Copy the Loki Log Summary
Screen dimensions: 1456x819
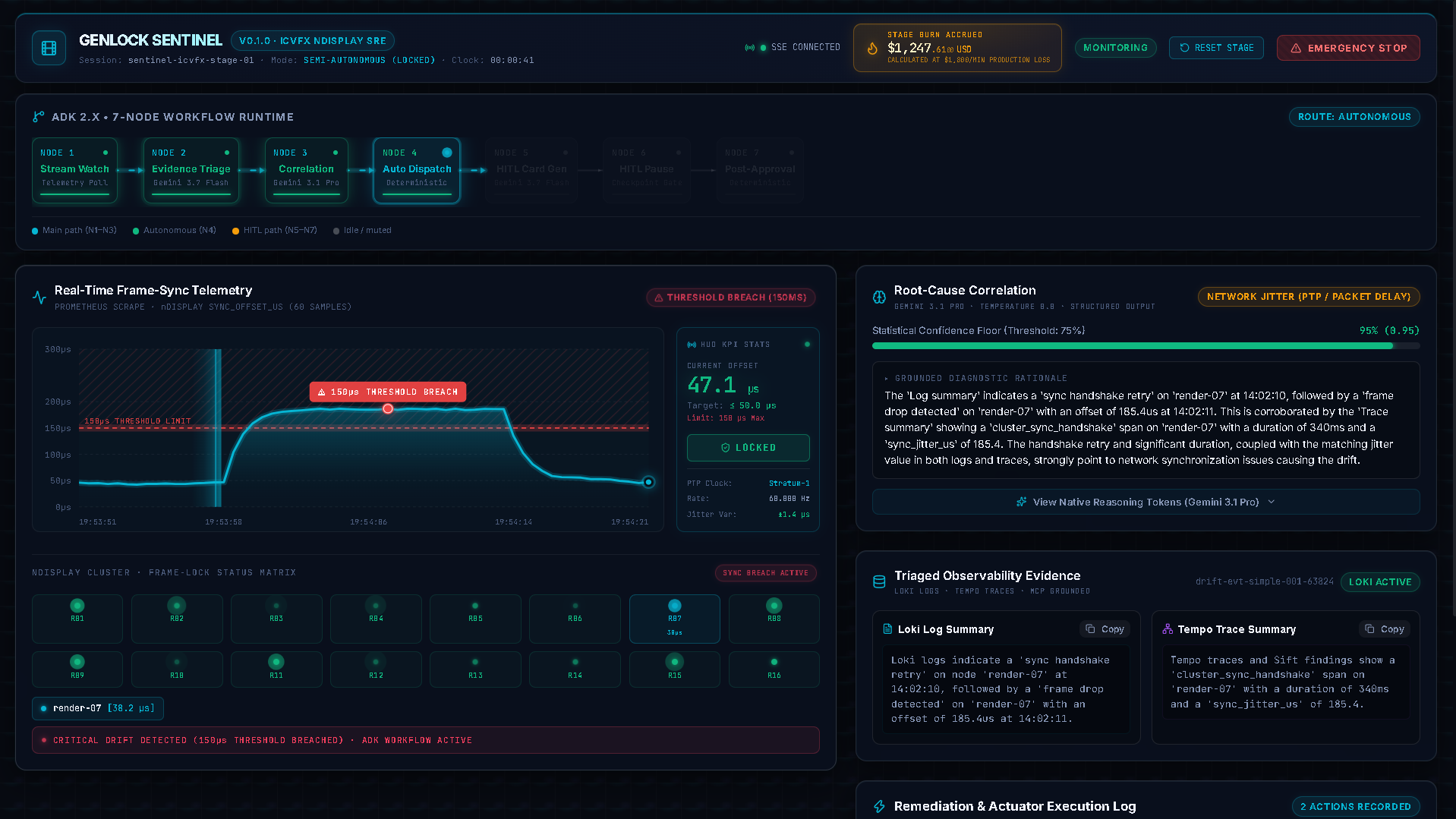click(x=1105, y=629)
